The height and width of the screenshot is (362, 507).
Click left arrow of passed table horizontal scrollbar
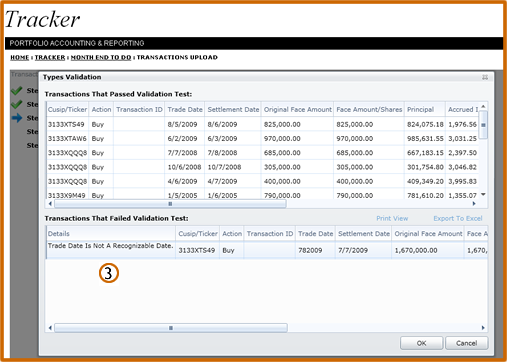tap(50, 203)
